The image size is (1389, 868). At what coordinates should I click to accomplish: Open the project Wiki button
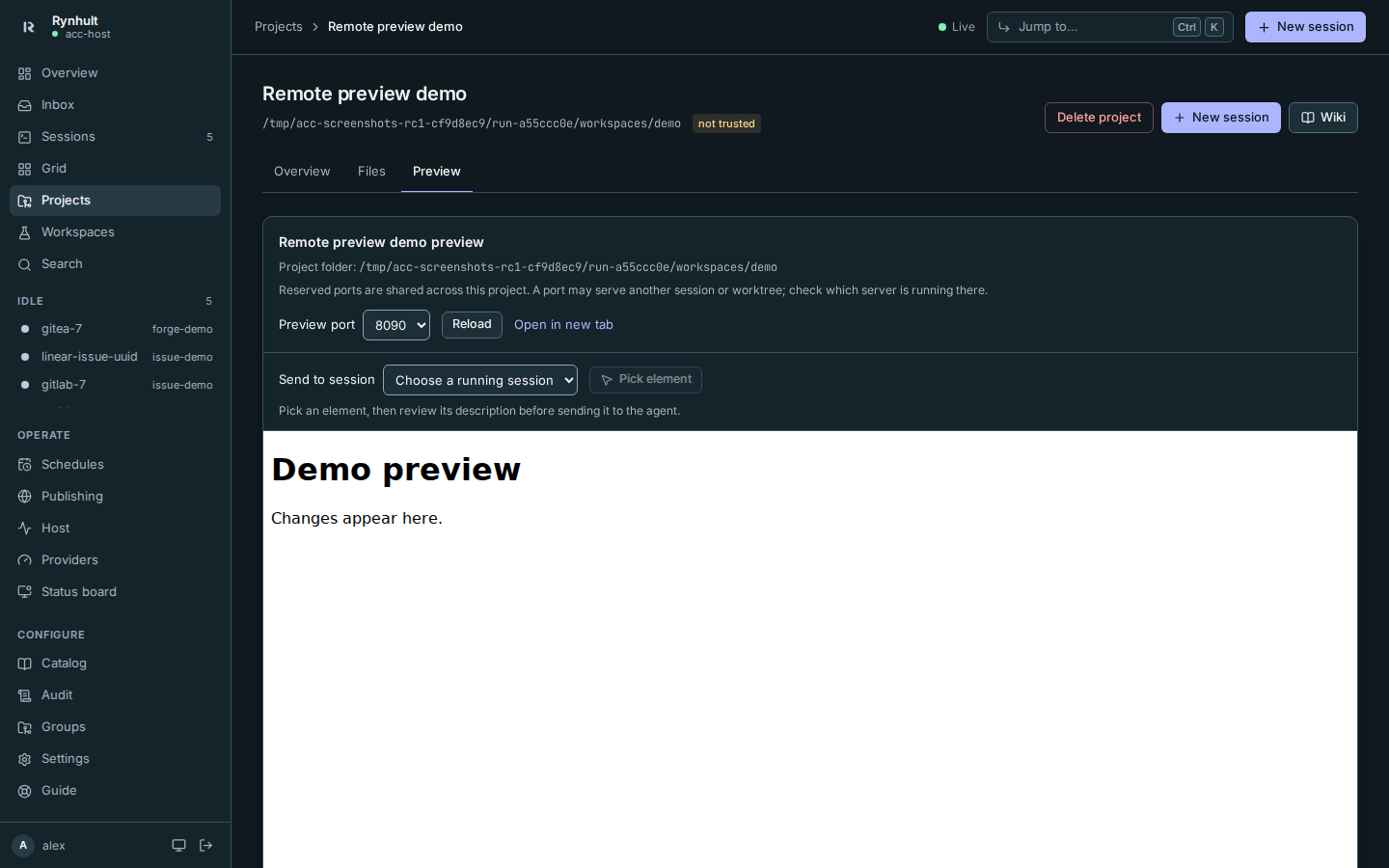click(1323, 118)
